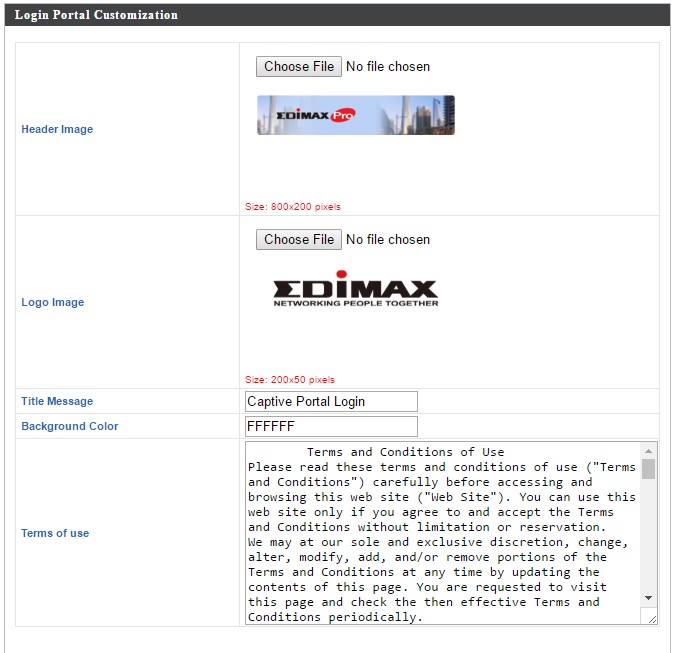Focus the Background Color input field
Viewport: 678px width, 653px height.
(331, 426)
